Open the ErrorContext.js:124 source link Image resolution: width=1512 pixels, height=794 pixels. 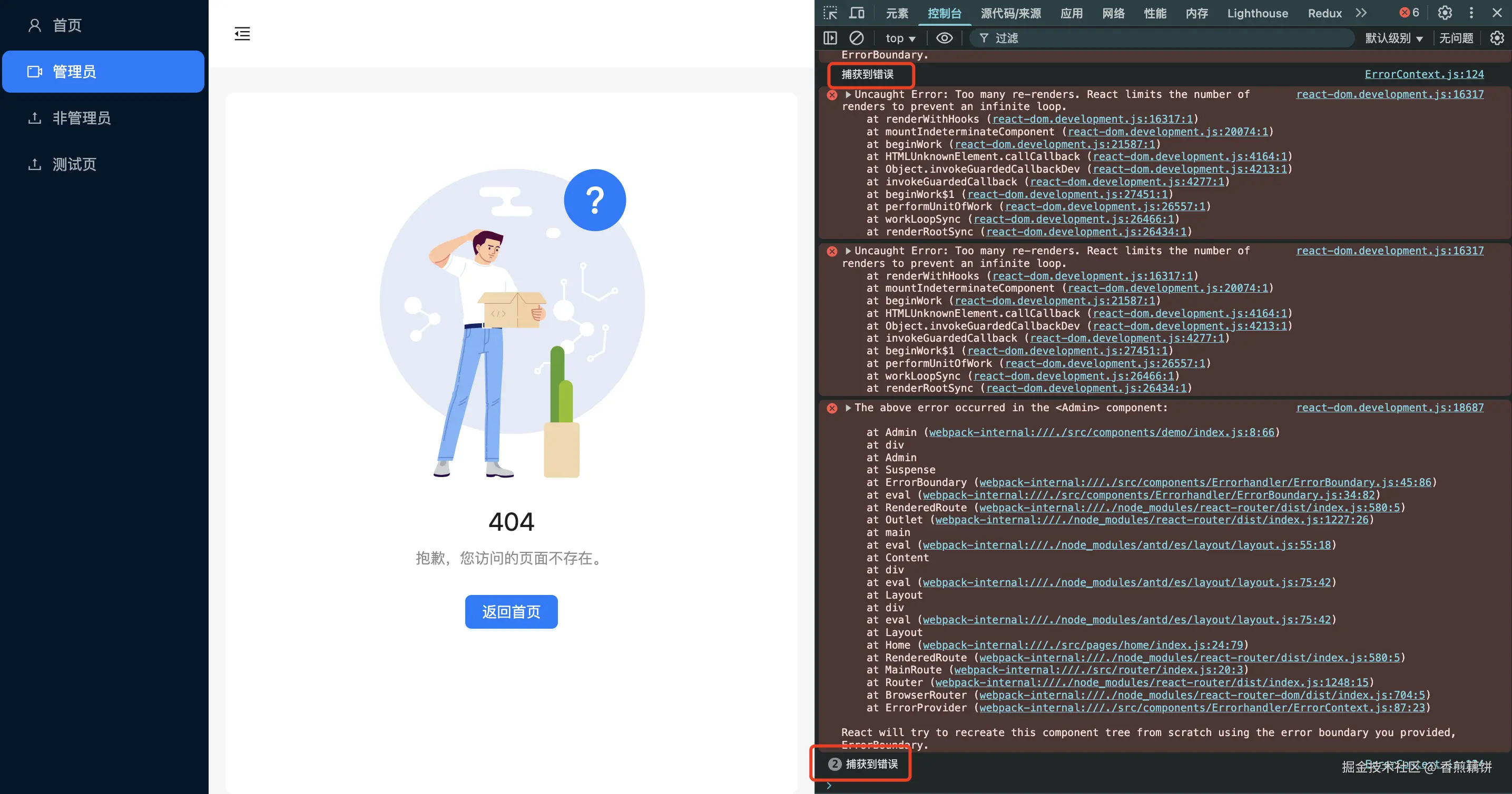1424,74
